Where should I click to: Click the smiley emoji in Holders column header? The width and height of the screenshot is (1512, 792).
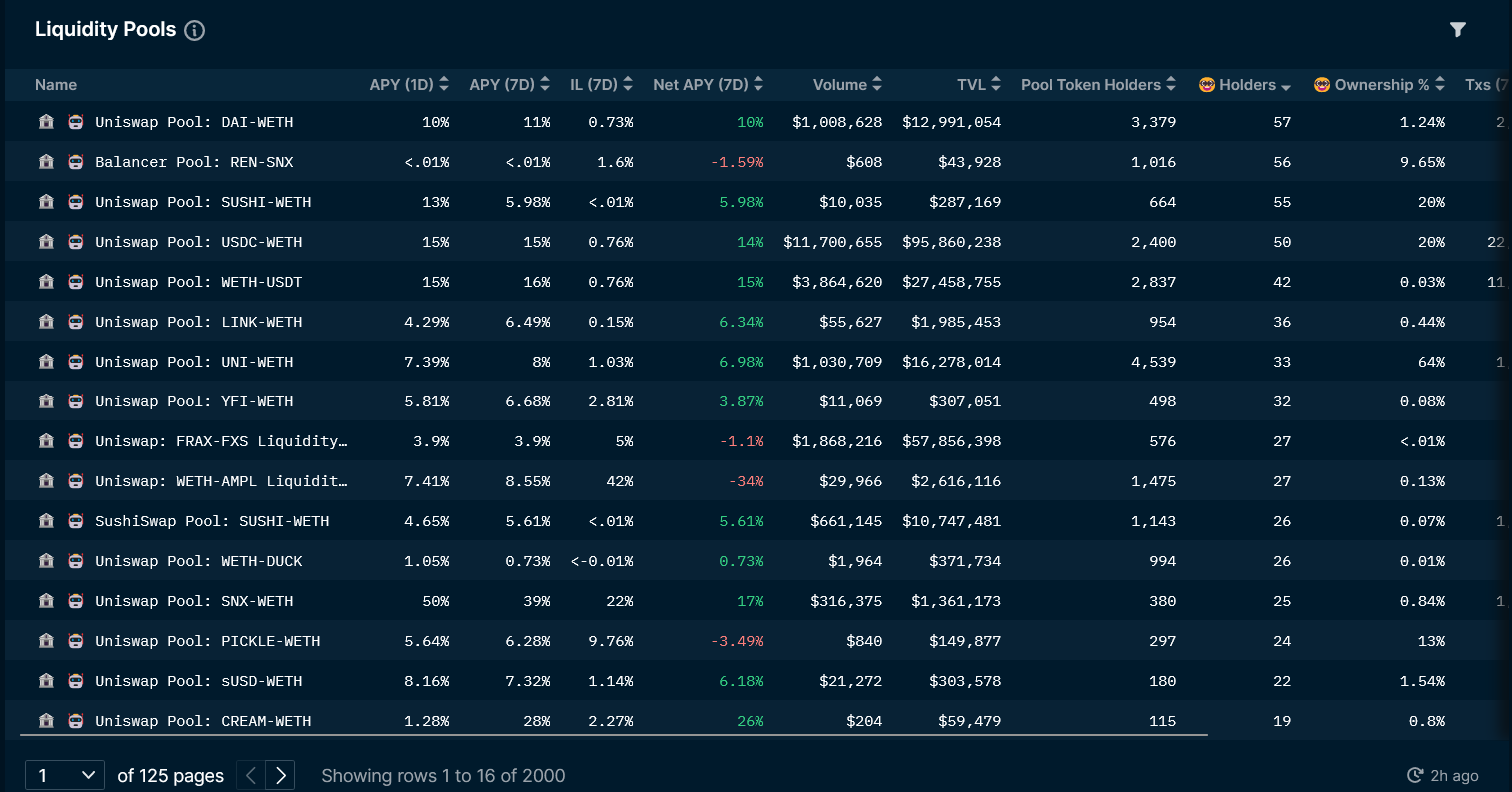[x=1207, y=85]
